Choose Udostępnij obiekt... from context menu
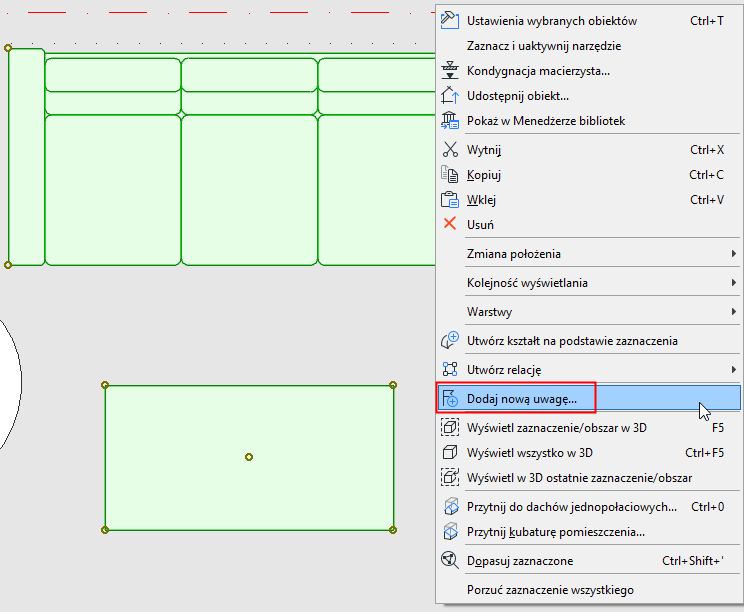The image size is (744, 612). 588,96
